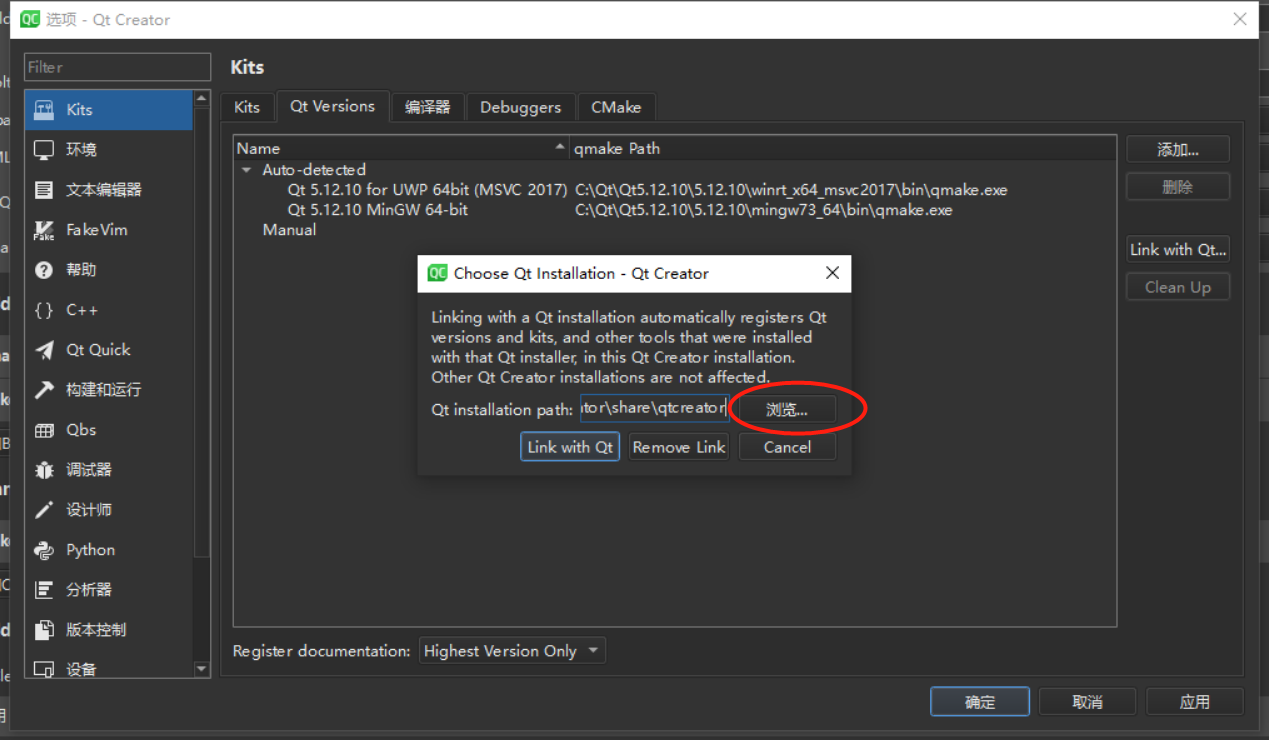Collapse the Auto-detected Qt versions group
This screenshot has height=740, width=1269.
pyautogui.click(x=246, y=170)
